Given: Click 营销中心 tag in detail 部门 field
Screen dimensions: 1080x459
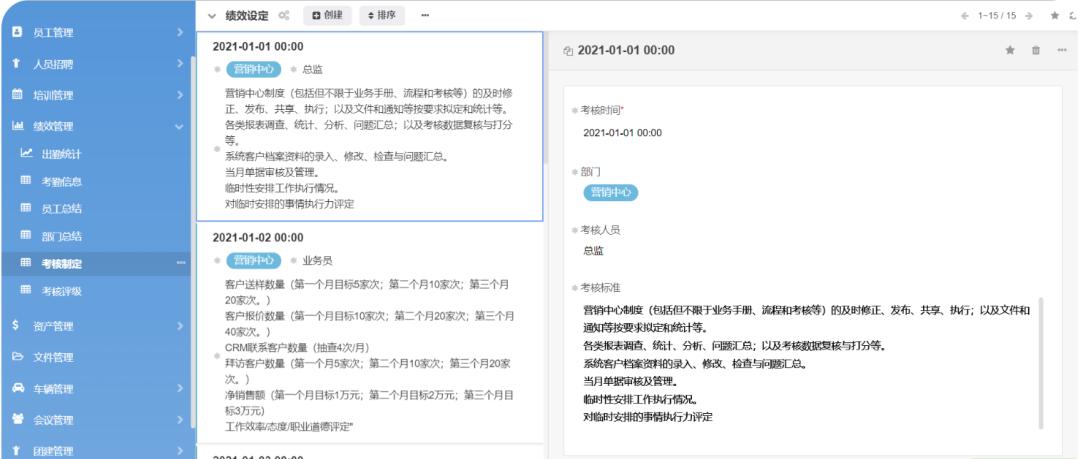Looking at the screenshot, I should click(x=611, y=192).
